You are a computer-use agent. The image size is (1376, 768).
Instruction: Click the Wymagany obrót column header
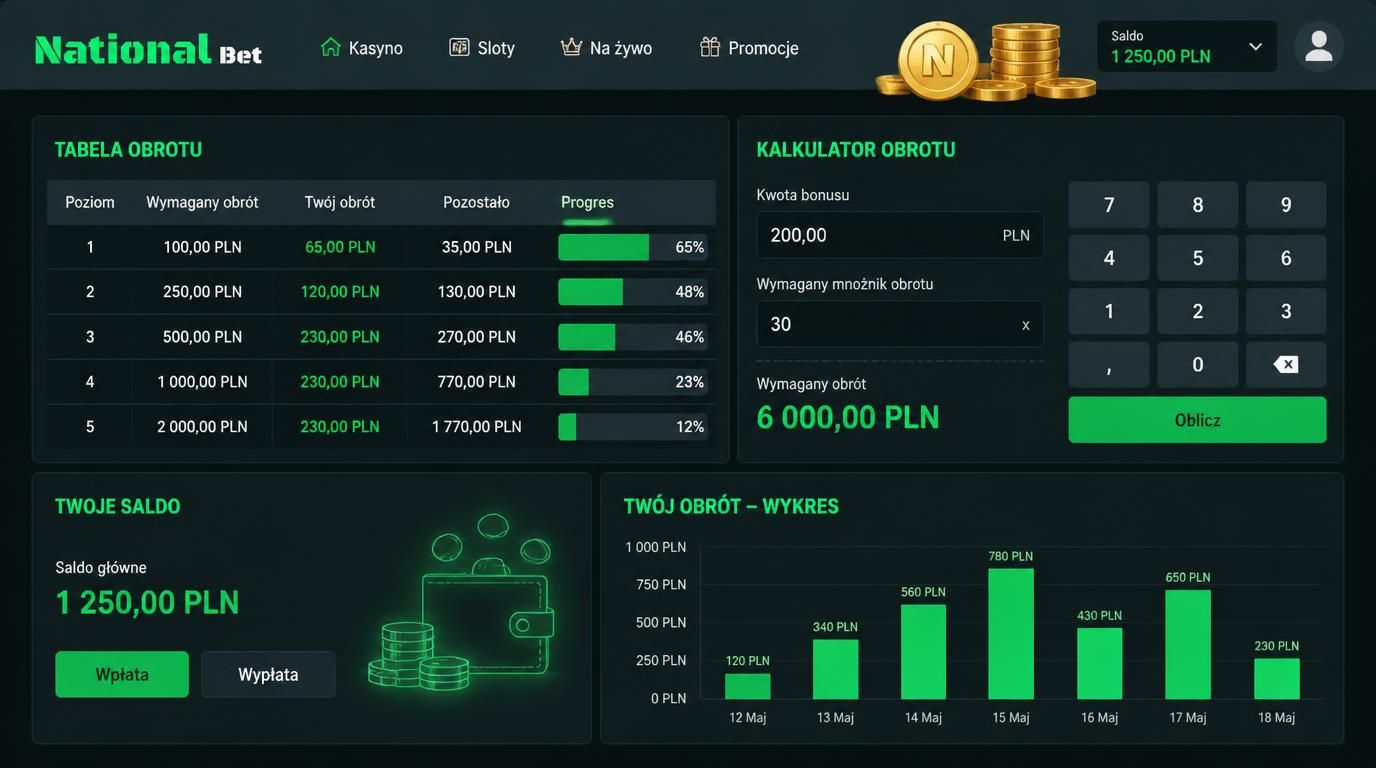point(202,202)
